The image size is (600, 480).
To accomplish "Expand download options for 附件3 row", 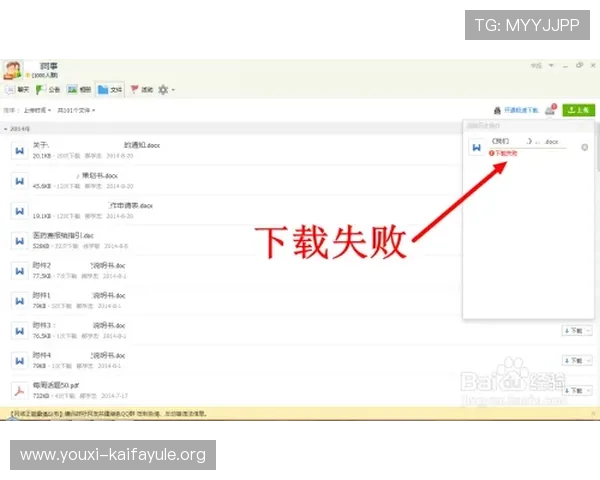I will point(589,331).
